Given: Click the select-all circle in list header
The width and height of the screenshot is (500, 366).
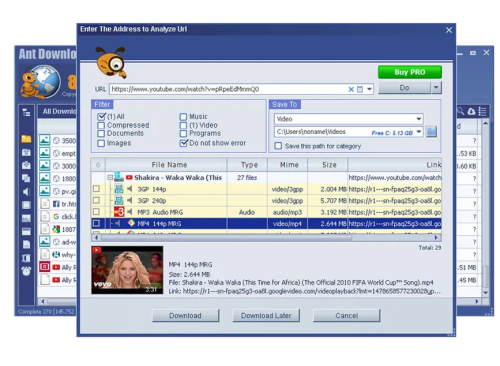Looking at the screenshot, I should (x=98, y=165).
